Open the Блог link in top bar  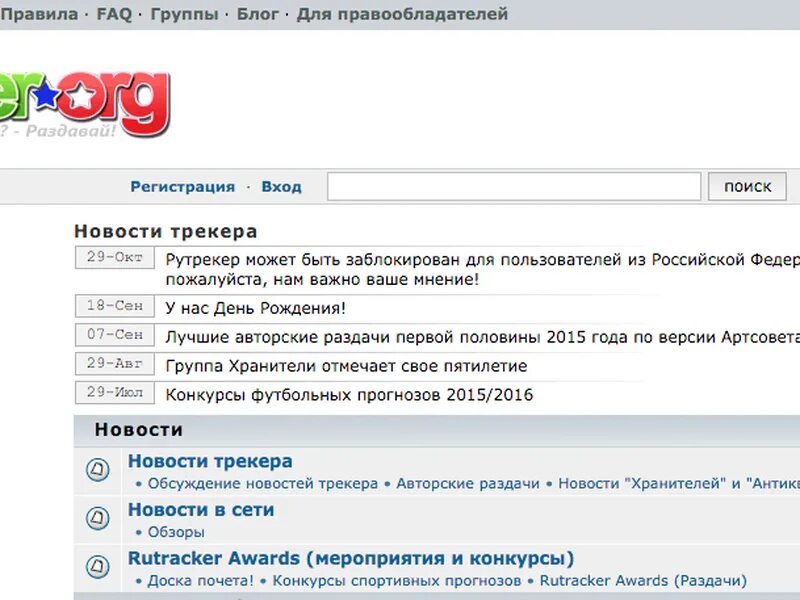[258, 14]
